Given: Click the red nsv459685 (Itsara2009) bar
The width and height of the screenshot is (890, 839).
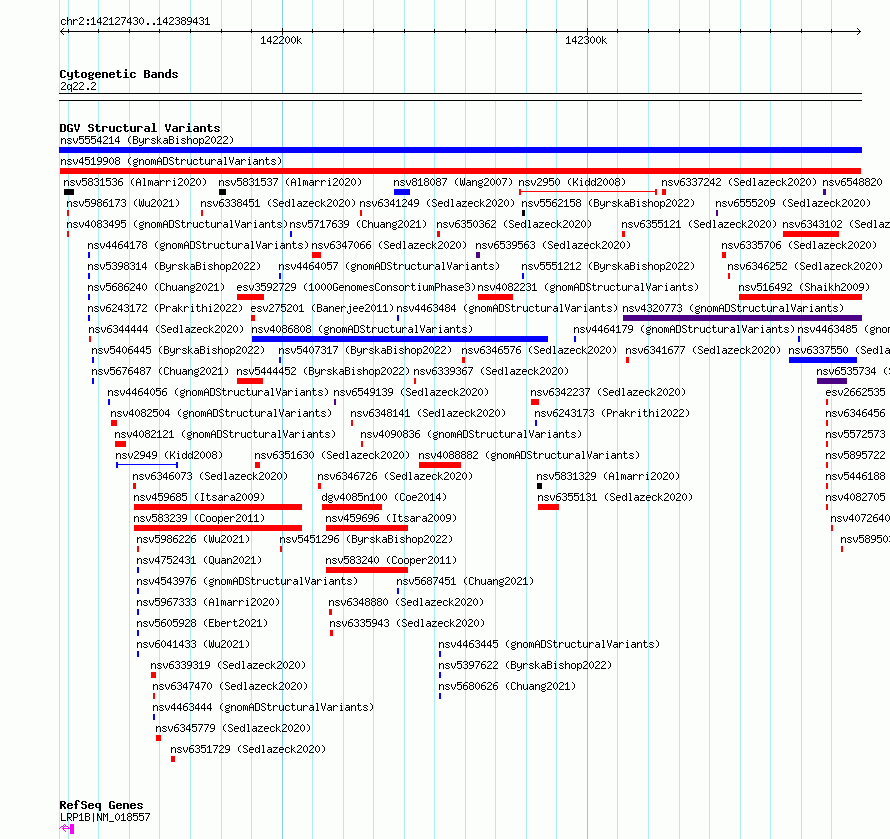Looking at the screenshot, I should point(218,507).
